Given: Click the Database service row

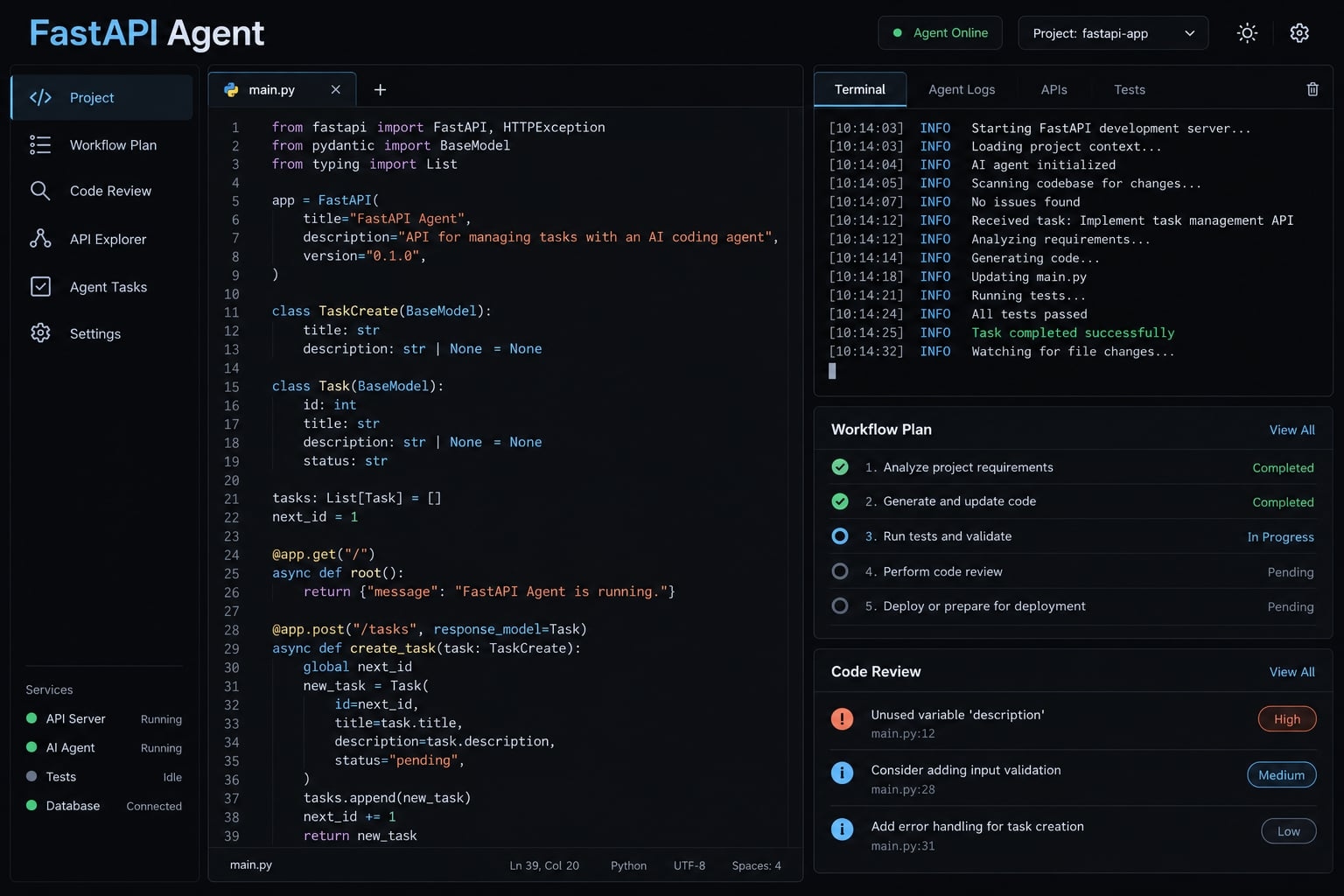Looking at the screenshot, I should tap(104, 805).
